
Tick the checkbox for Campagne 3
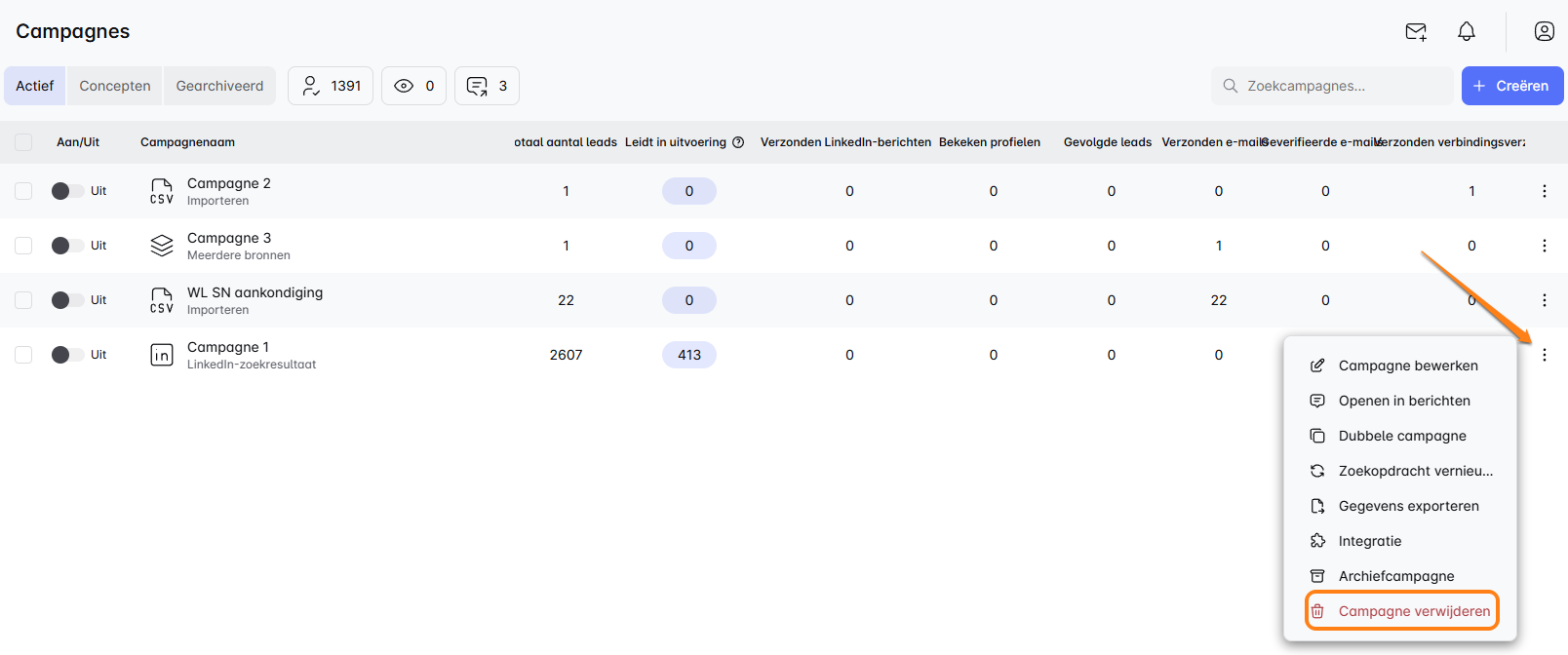coord(23,246)
